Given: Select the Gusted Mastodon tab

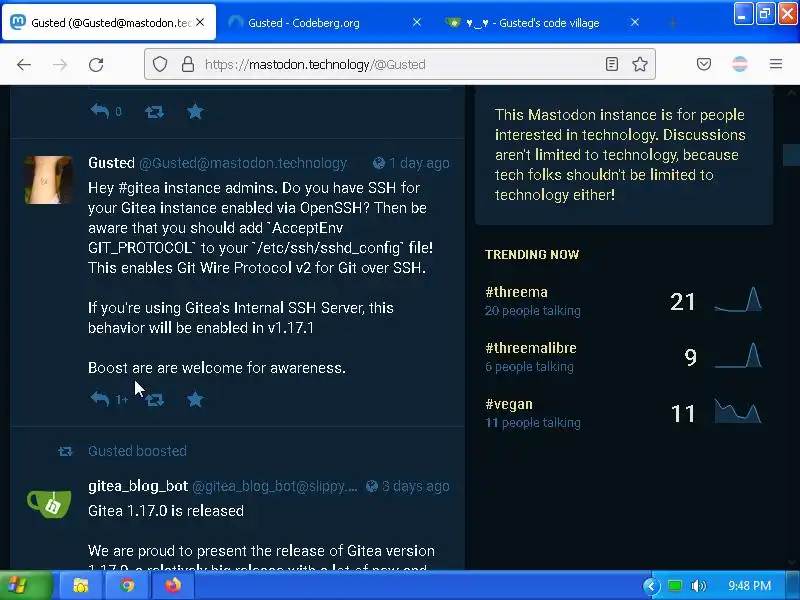Looking at the screenshot, I should [109, 22].
